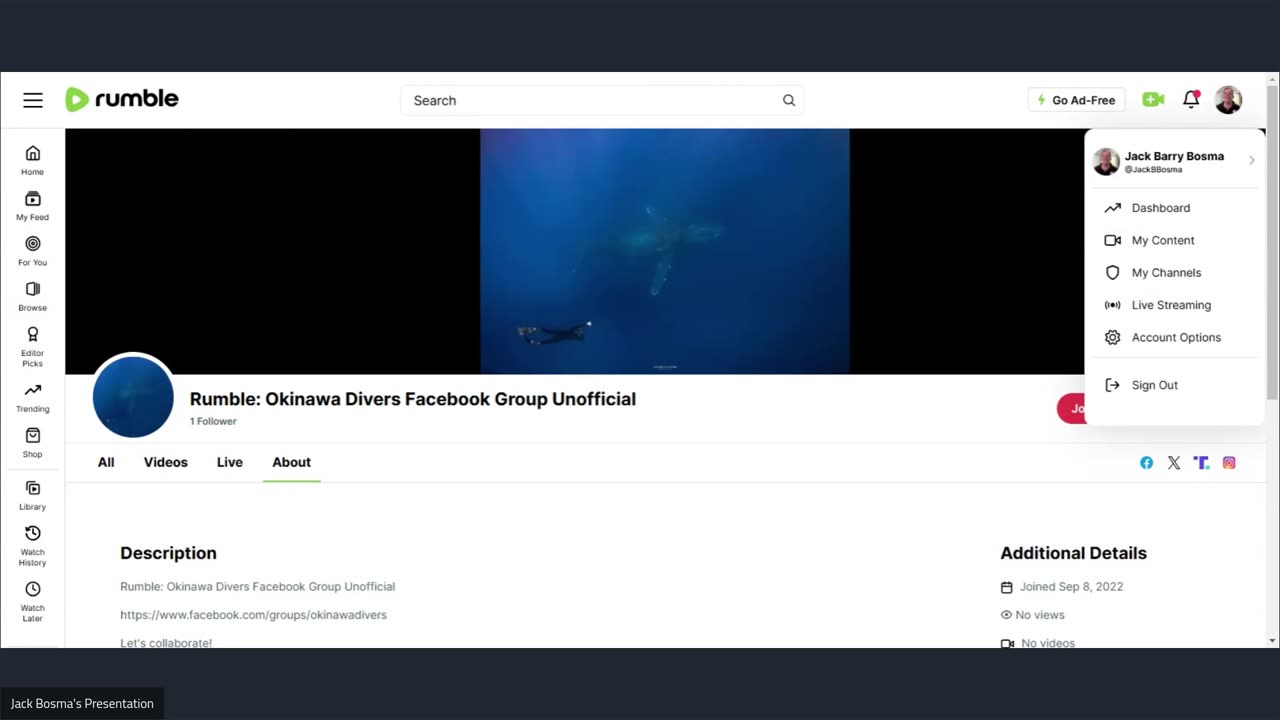This screenshot has height=720, width=1280.
Task: Click the '1 Follower' text
Action: click(x=213, y=421)
